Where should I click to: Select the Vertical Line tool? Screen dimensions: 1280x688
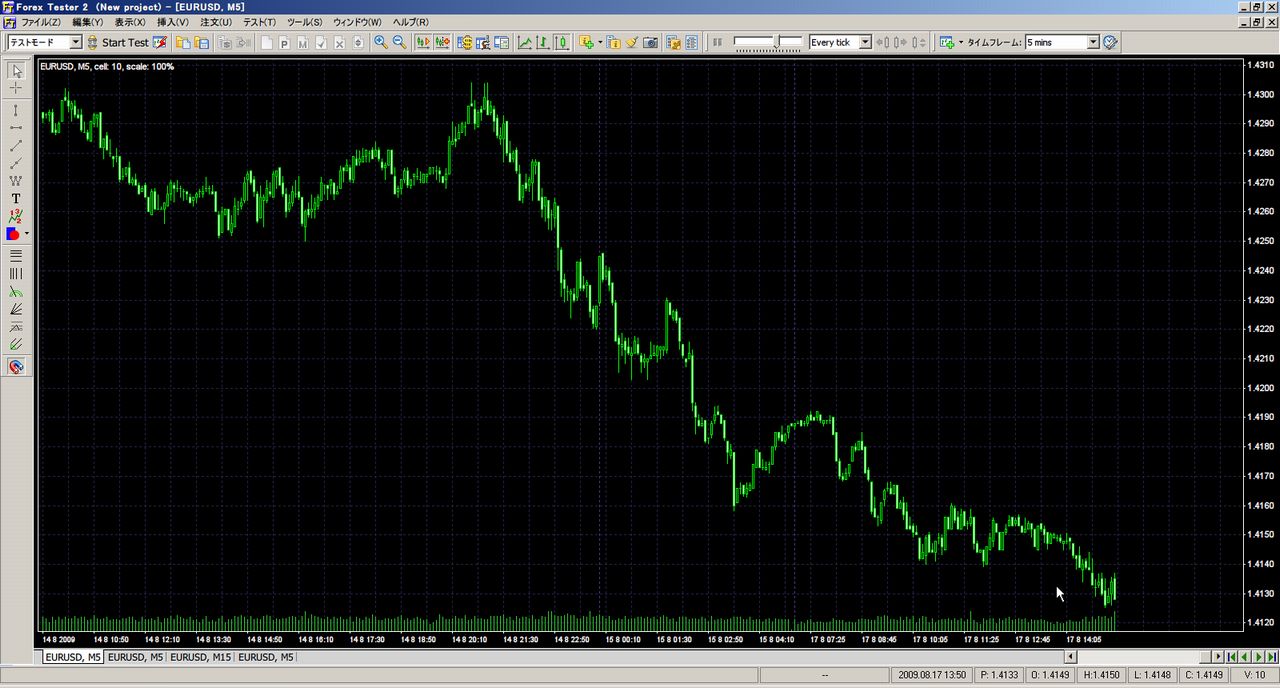click(x=15, y=110)
